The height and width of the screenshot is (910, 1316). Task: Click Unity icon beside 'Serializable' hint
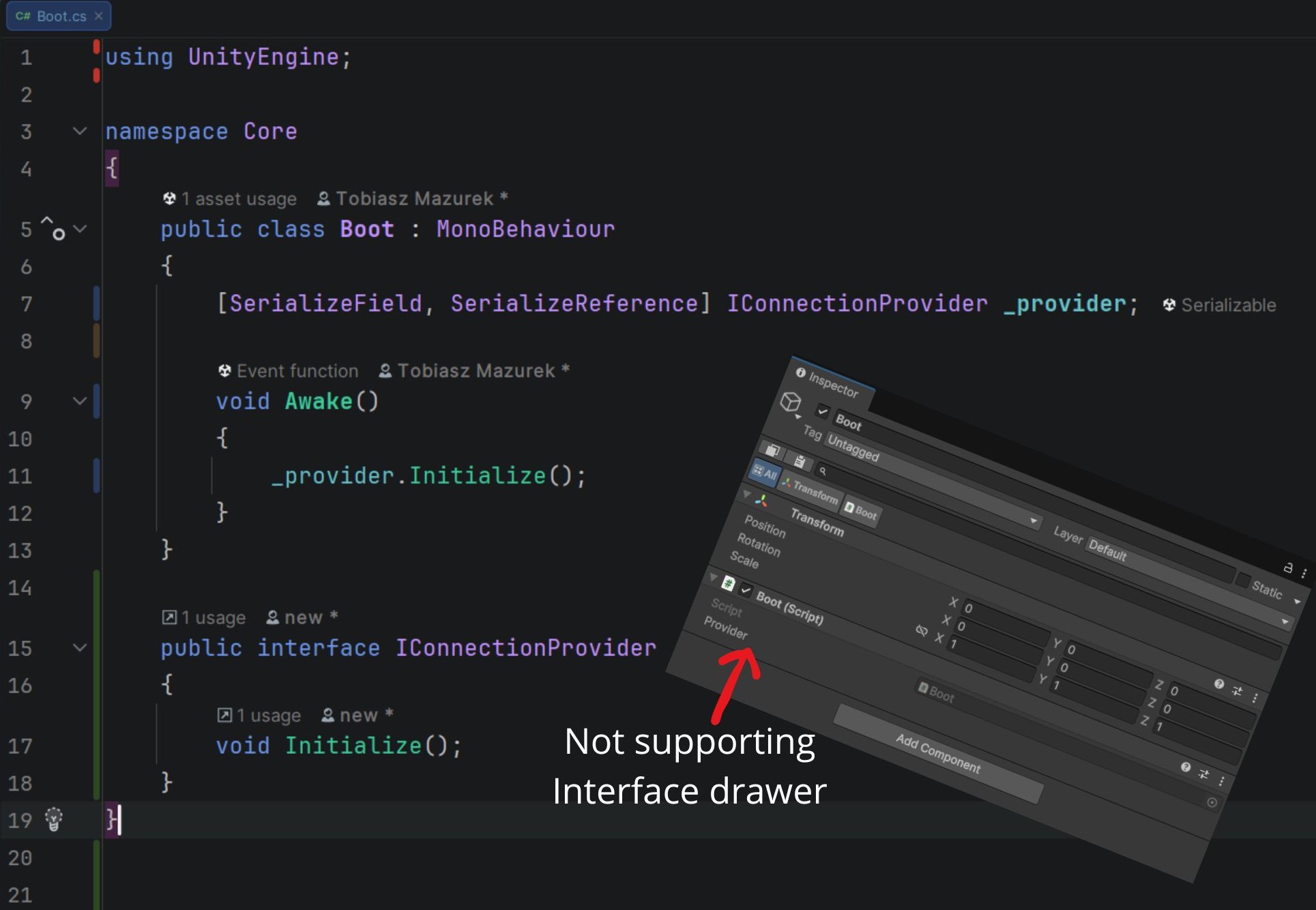click(x=1169, y=305)
